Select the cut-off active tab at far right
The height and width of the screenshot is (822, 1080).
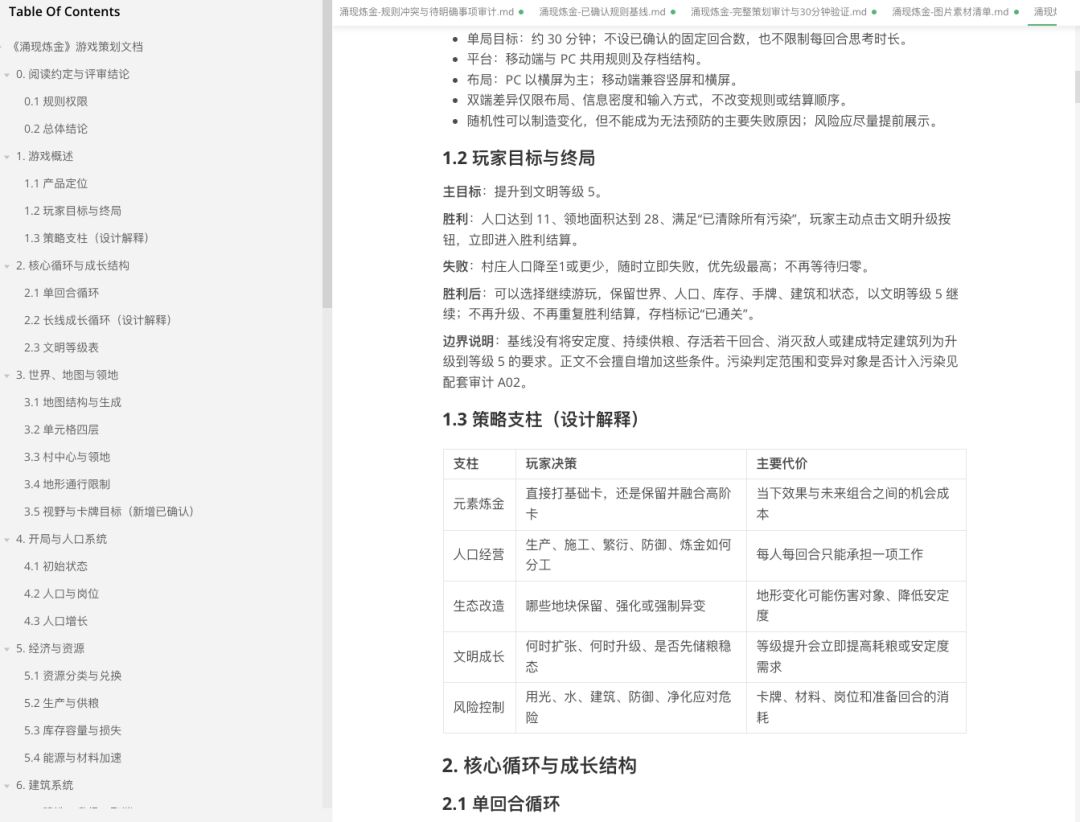pos(1045,12)
